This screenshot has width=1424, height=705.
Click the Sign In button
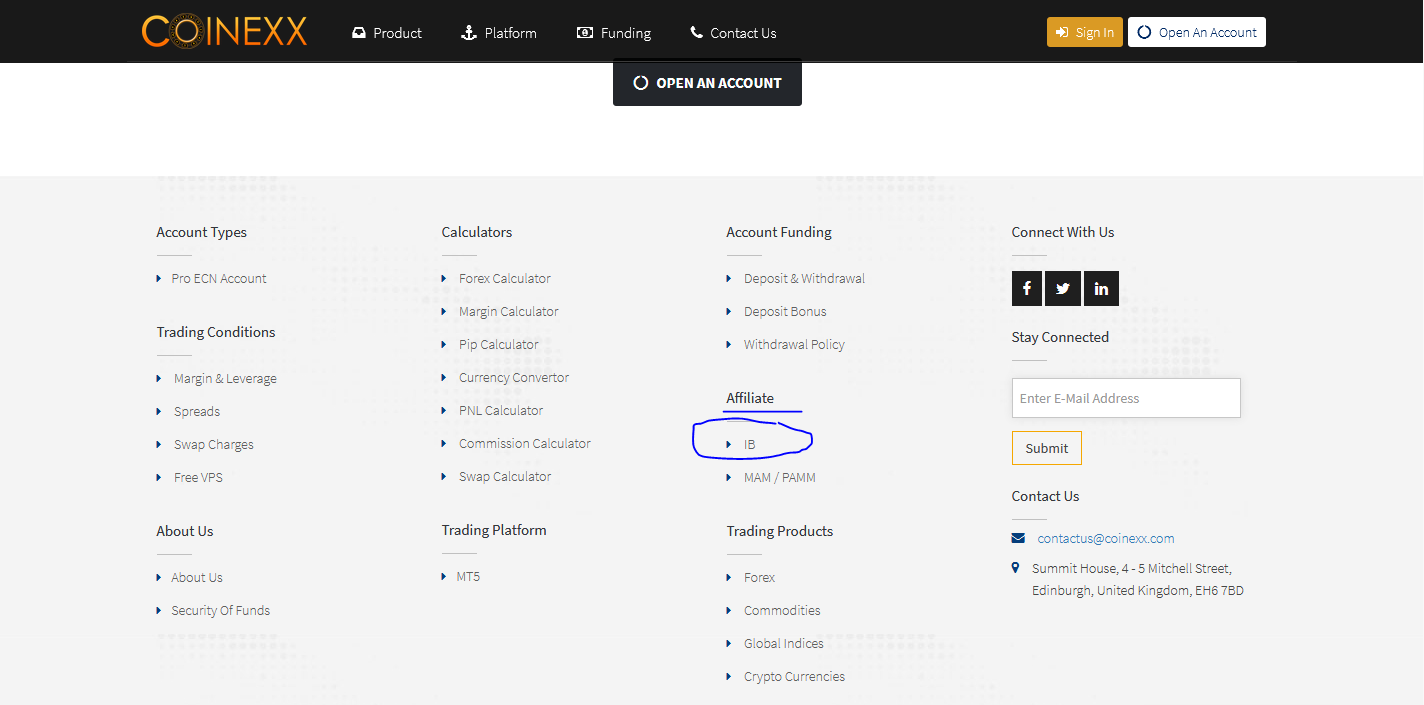pyautogui.click(x=1085, y=32)
